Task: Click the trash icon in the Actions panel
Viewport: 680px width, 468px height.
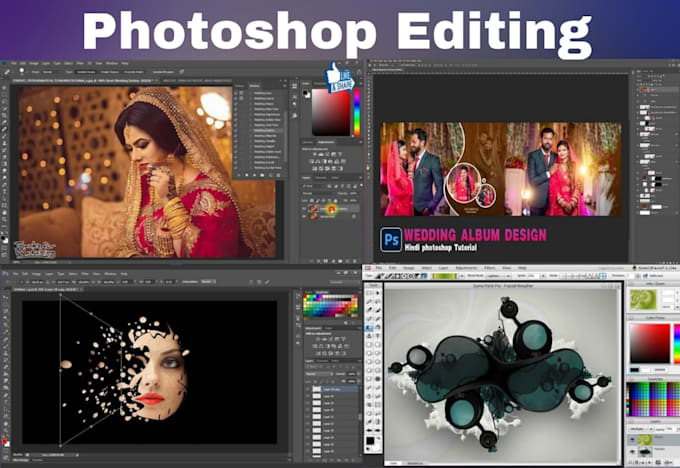Action: [278, 175]
